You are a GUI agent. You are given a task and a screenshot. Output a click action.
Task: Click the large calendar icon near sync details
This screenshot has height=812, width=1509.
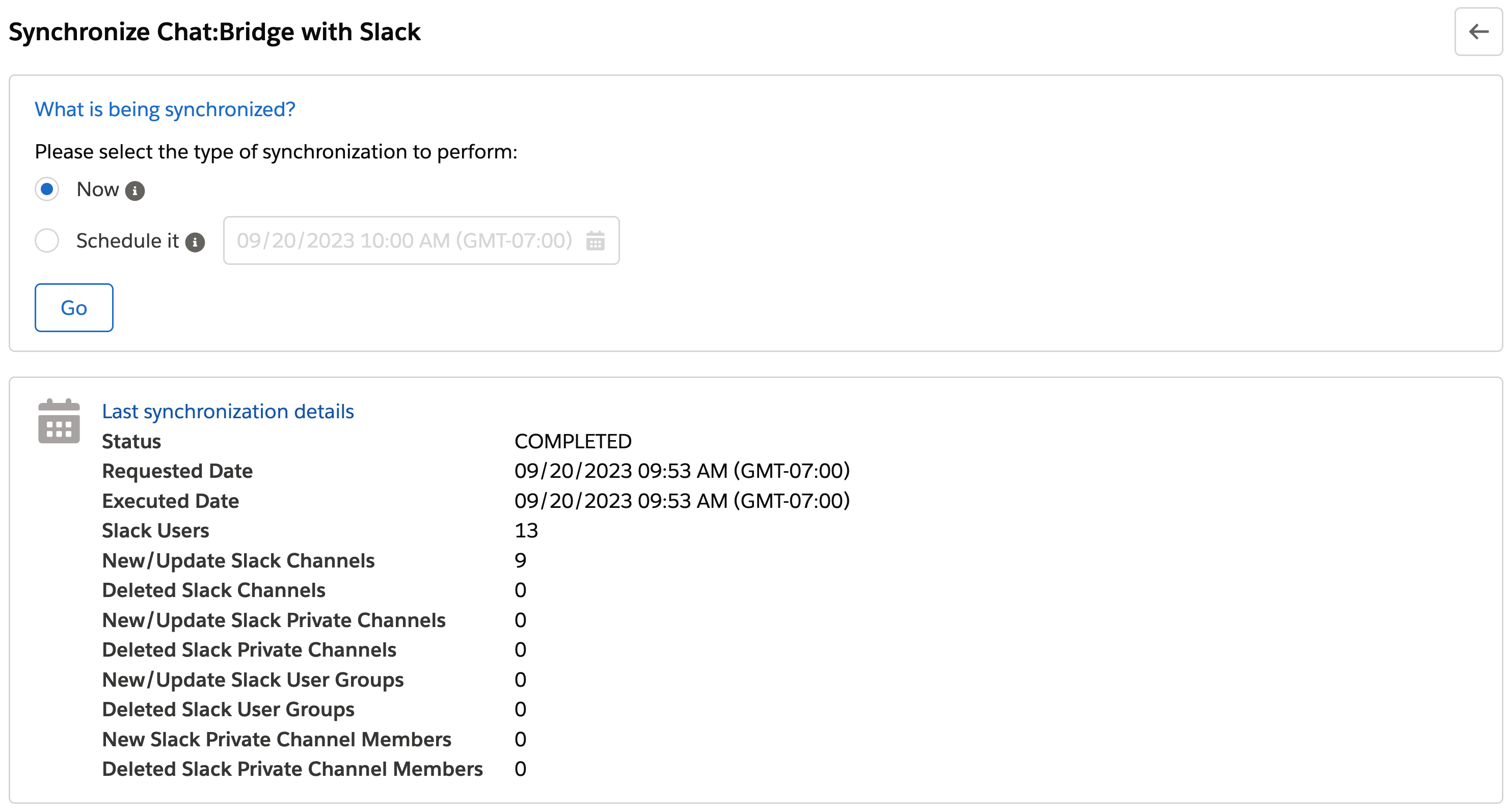click(x=59, y=421)
